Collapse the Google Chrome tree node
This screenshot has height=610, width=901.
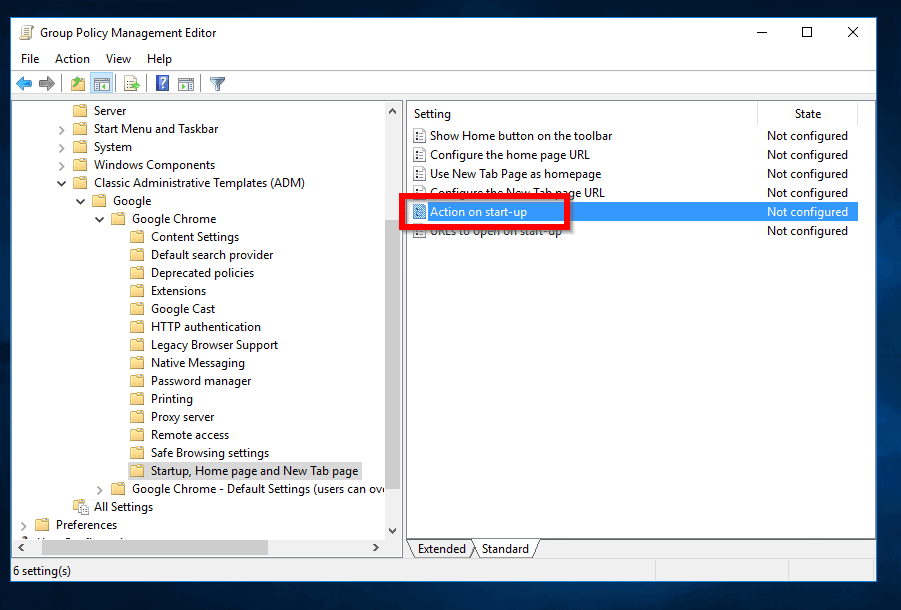tap(100, 219)
